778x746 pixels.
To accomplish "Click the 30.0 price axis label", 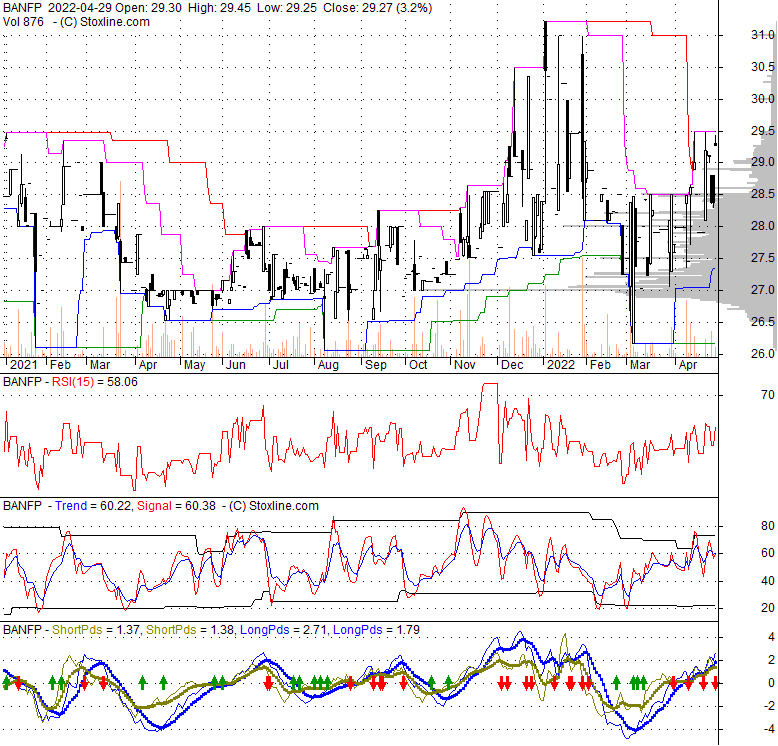I will coord(763,99).
